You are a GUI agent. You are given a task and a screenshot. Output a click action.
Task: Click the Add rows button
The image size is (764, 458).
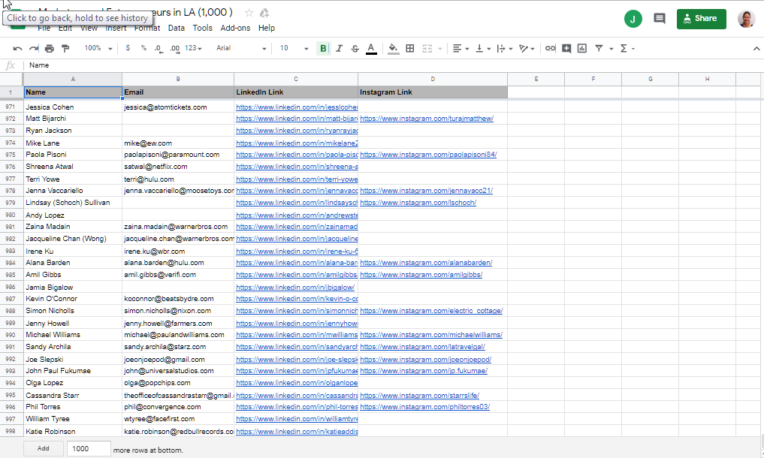pos(43,448)
